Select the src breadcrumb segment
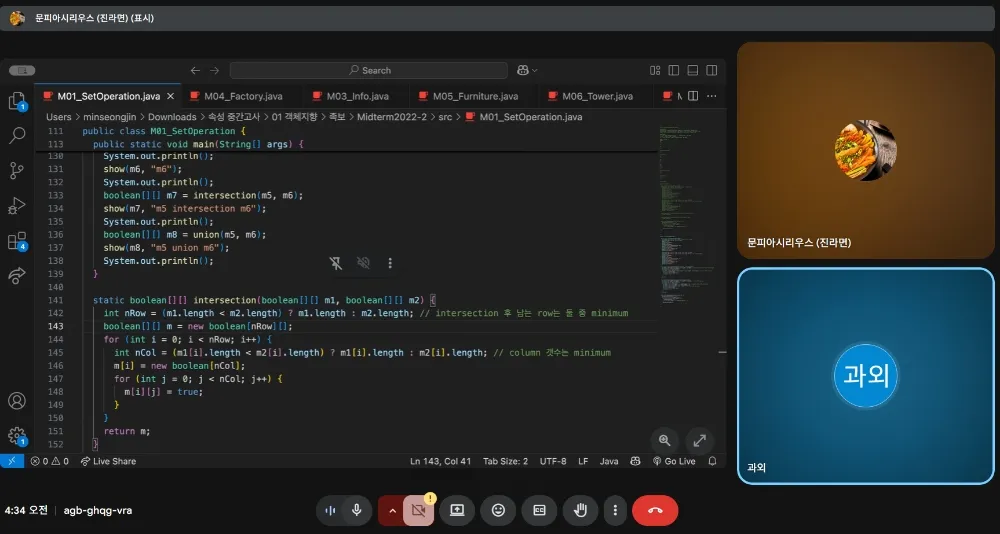 point(445,117)
